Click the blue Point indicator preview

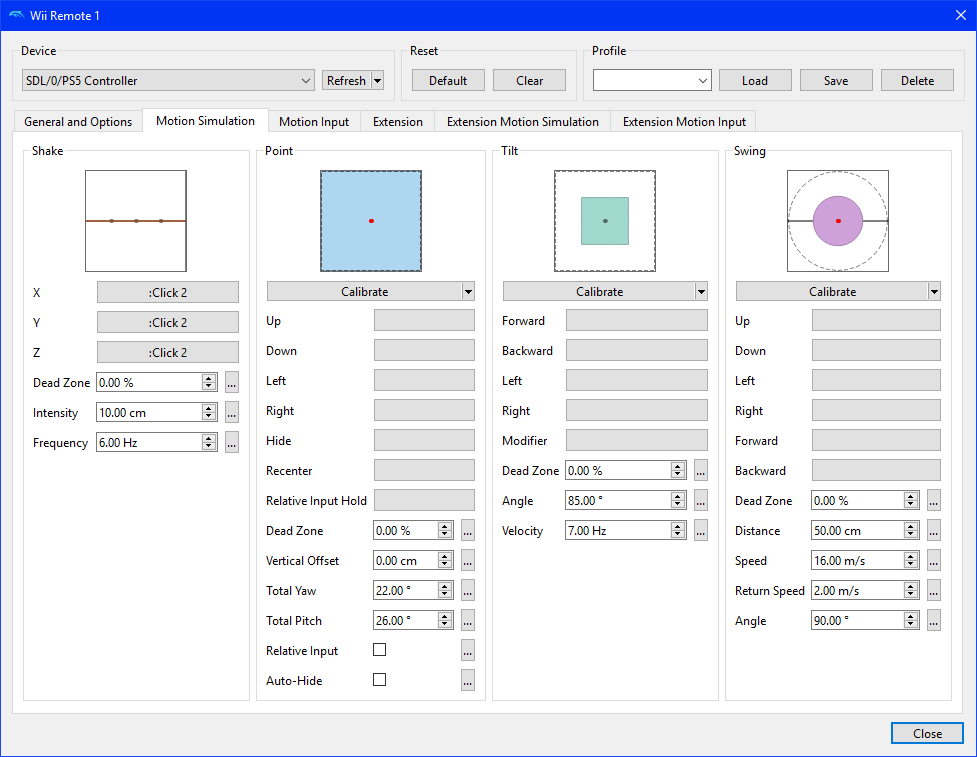pos(371,221)
